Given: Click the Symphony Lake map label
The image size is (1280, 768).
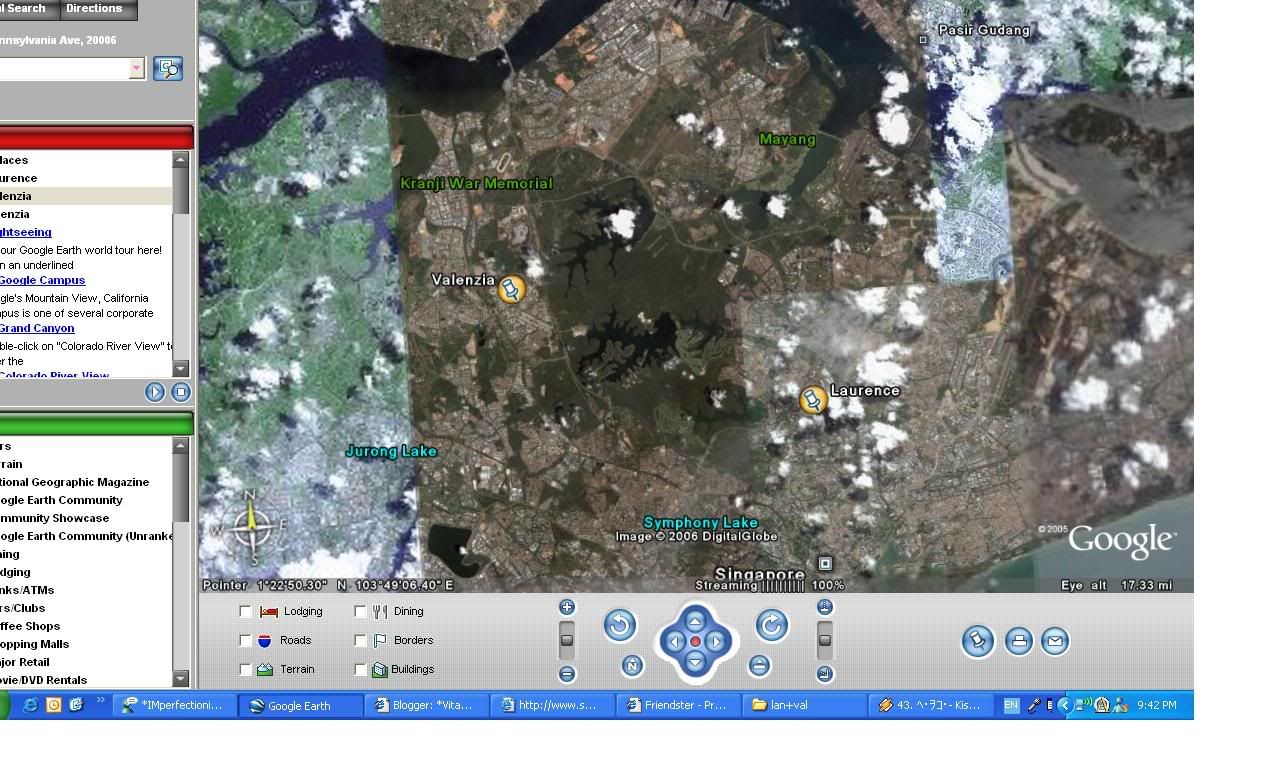Looking at the screenshot, I should pos(700,522).
